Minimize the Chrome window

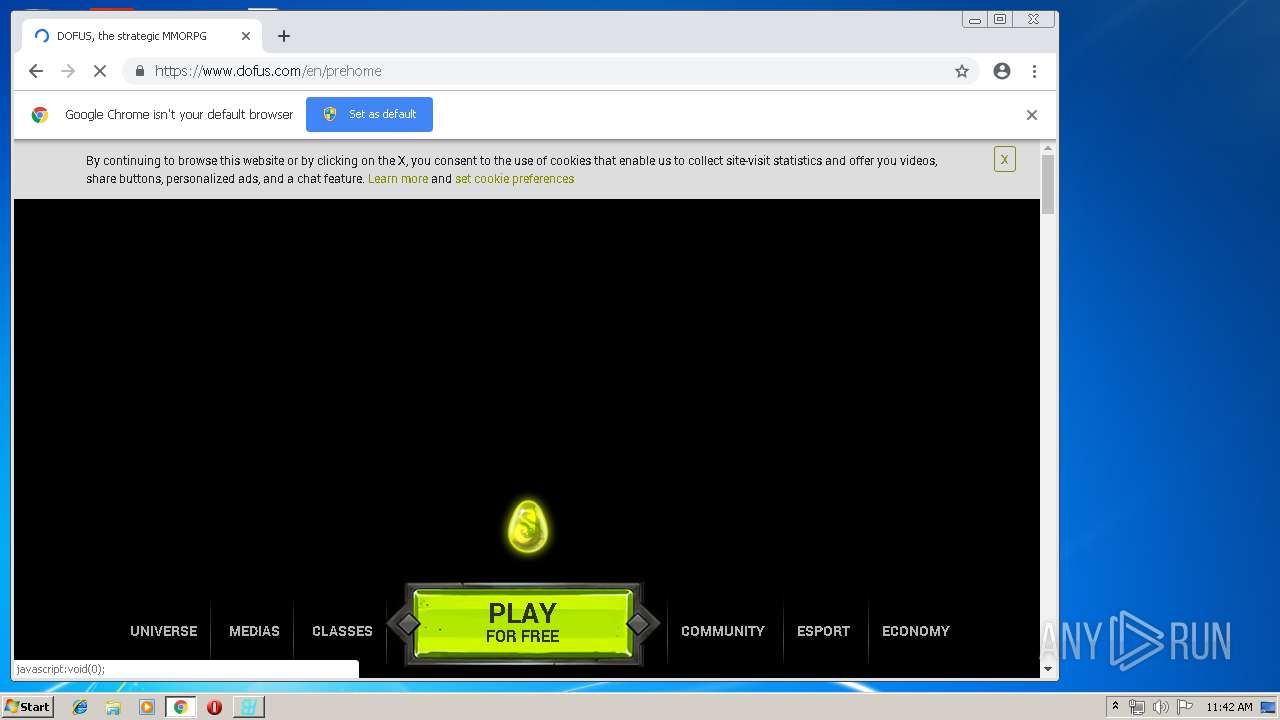click(975, 19)
